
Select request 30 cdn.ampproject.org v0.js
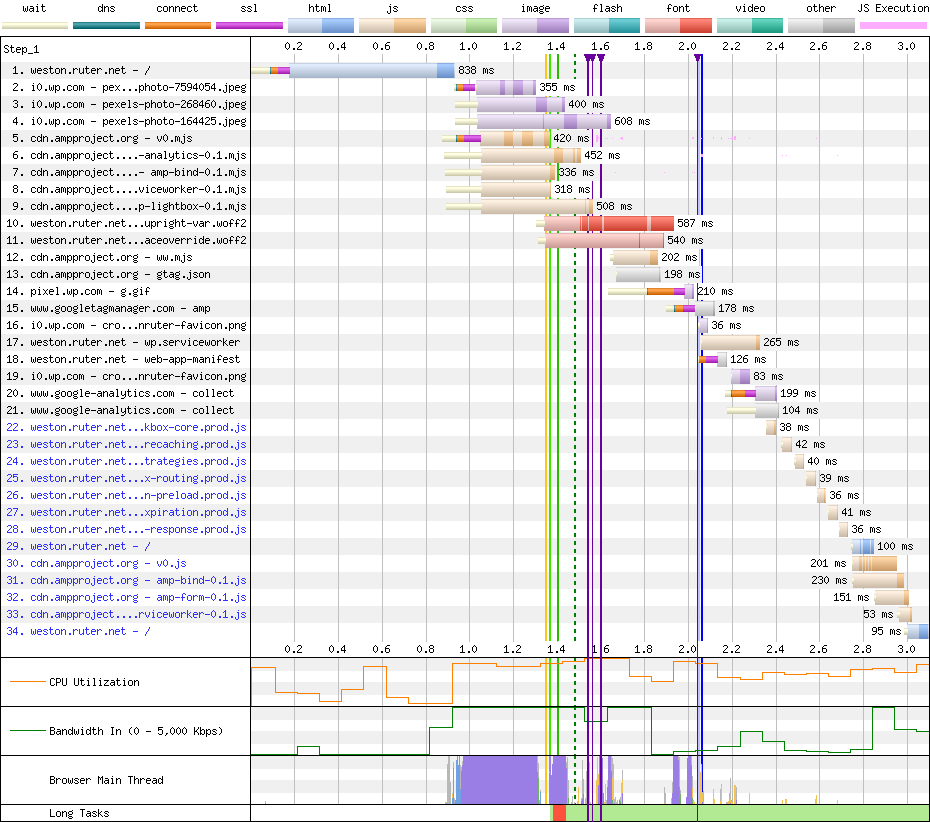click(x=108, y=563)
